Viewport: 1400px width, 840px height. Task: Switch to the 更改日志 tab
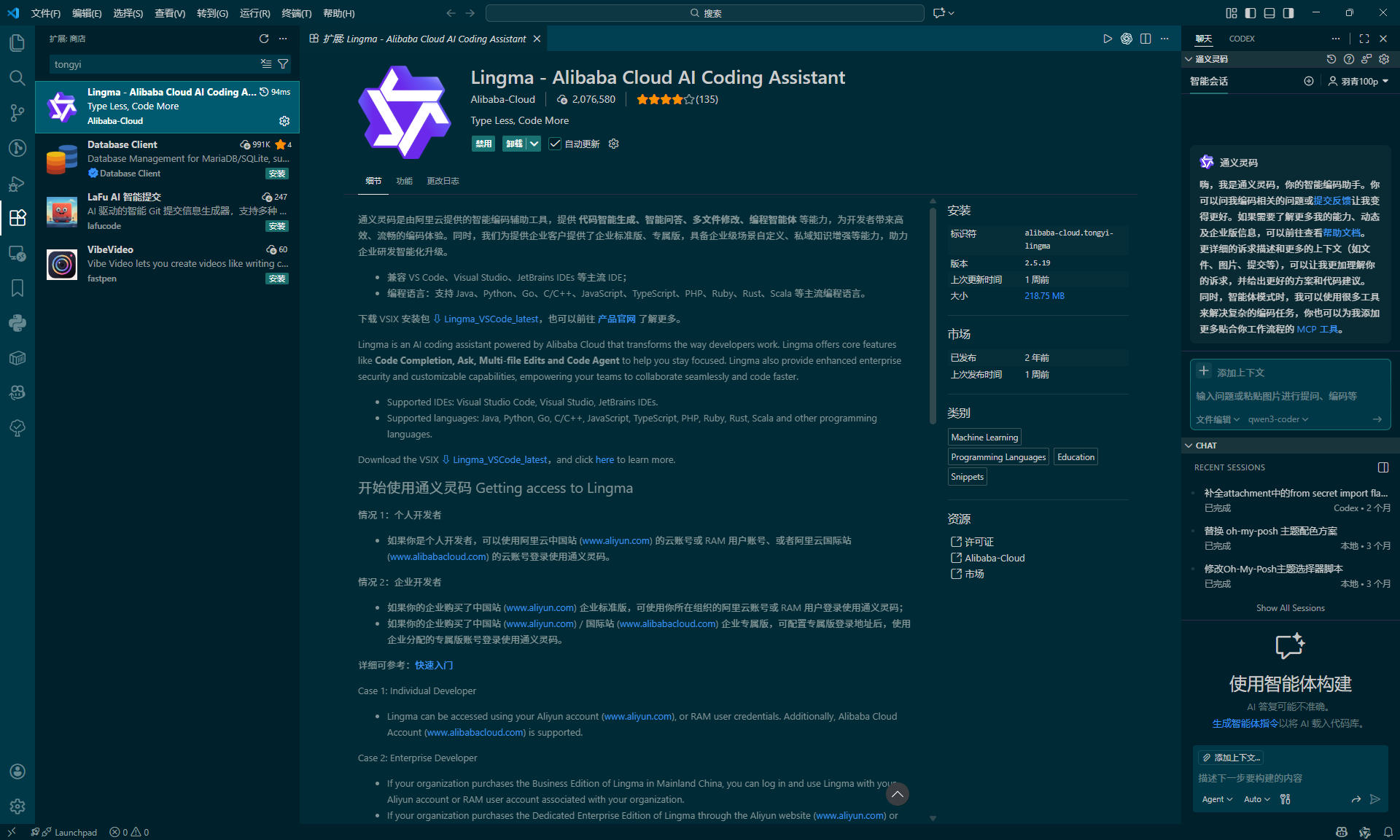(443, 181)
